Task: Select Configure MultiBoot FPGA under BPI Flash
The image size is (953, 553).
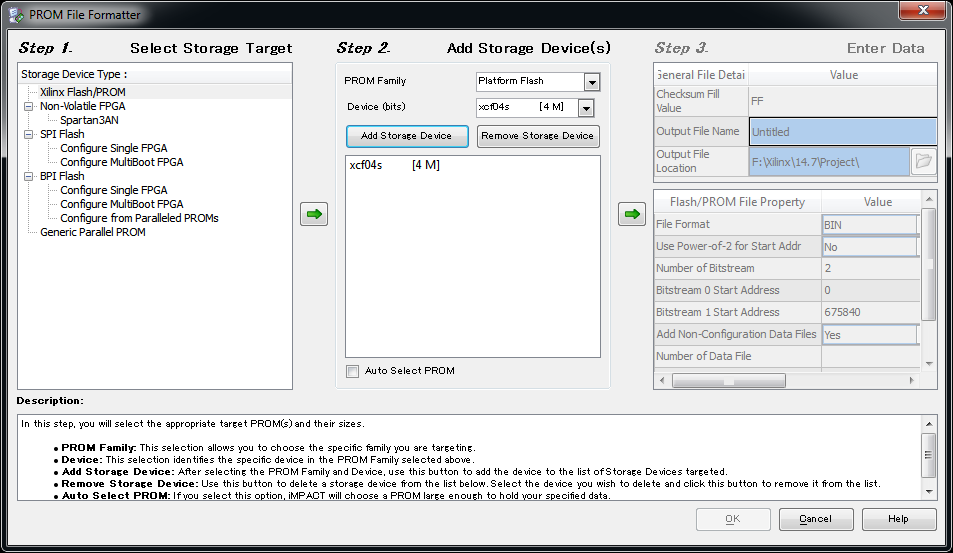Action: point(122,204)
